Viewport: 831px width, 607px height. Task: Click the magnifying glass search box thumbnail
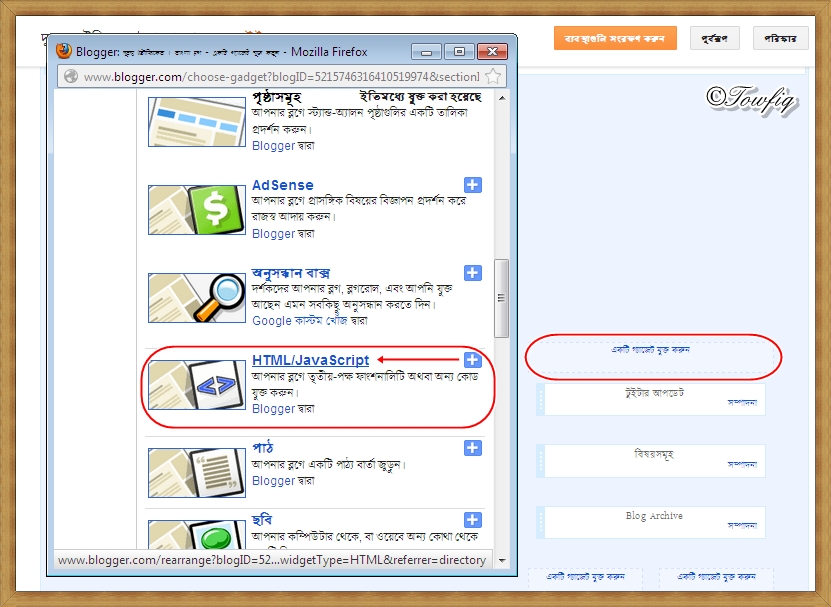tap(197, 297)
